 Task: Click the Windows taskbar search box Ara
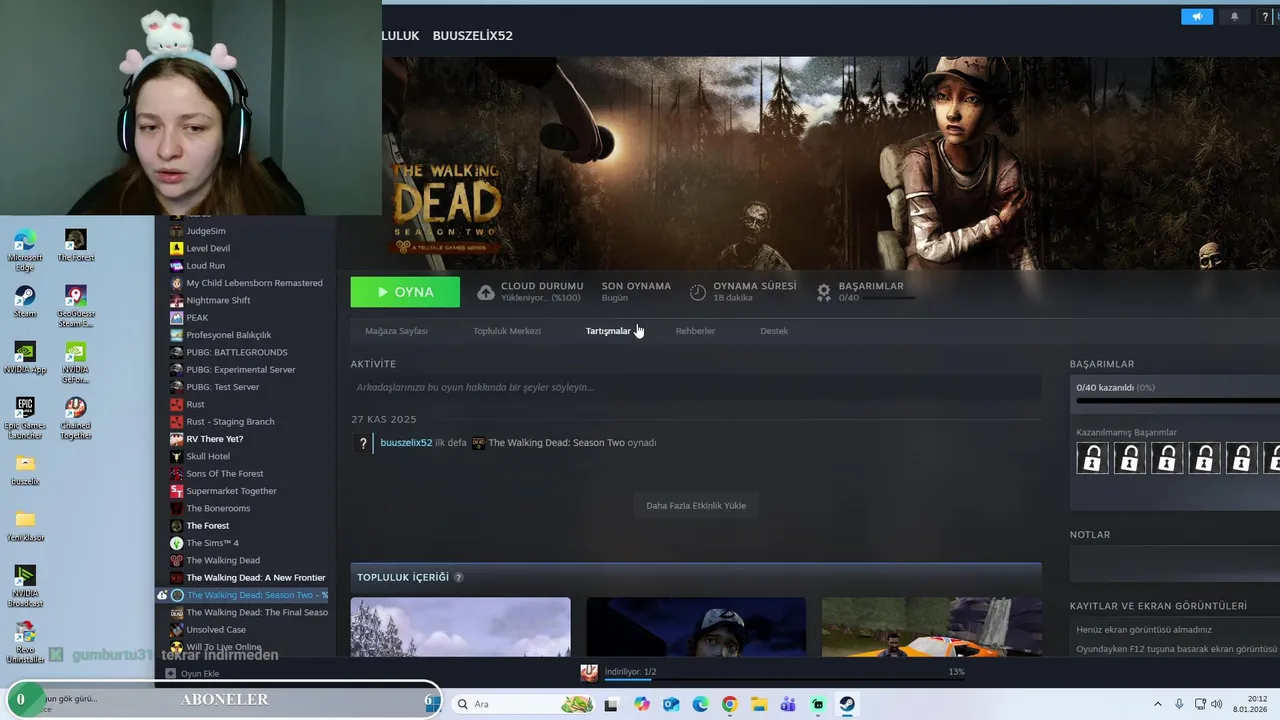[x=524, y=704]
